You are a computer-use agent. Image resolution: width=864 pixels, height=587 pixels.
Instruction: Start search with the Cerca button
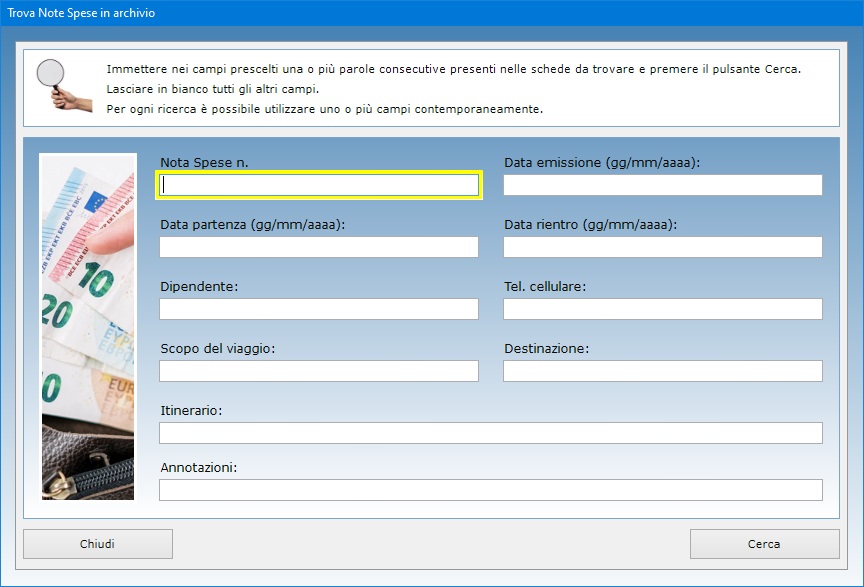point(764,544)
